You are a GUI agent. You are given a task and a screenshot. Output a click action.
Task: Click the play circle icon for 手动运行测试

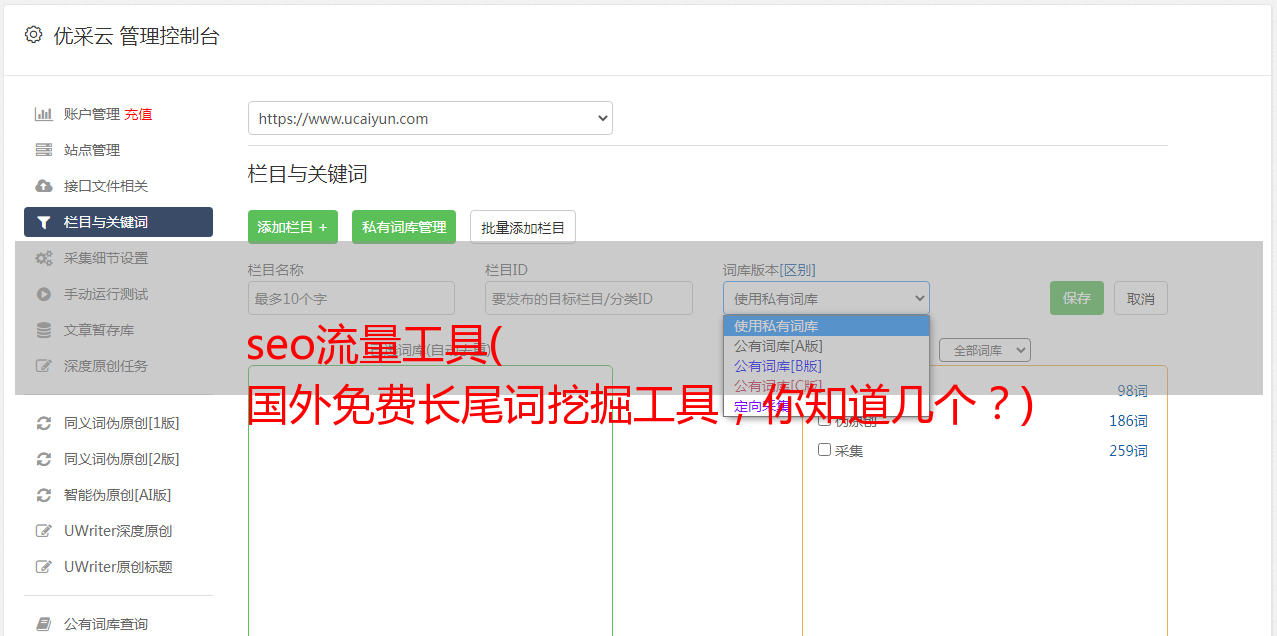point(43,294)
